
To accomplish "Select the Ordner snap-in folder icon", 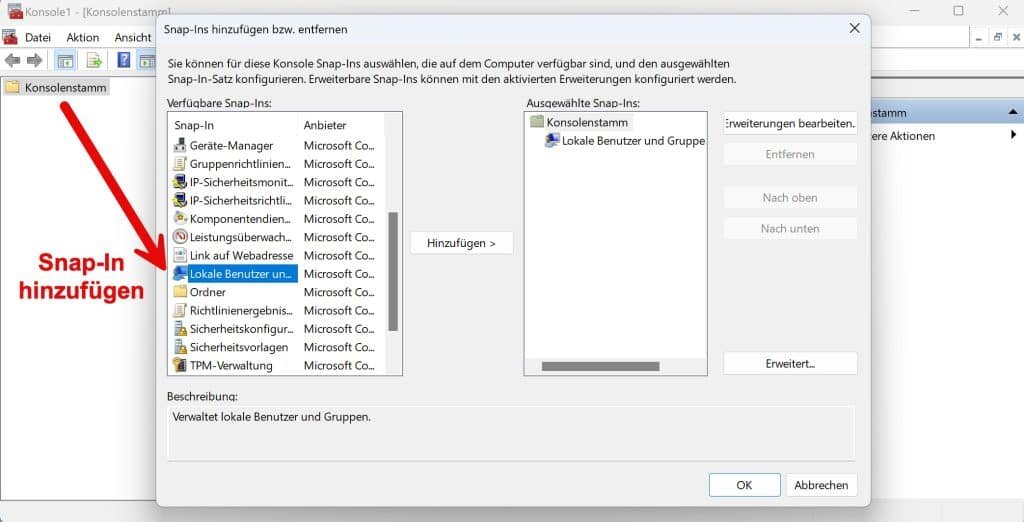I will click(x=180, y=291).
